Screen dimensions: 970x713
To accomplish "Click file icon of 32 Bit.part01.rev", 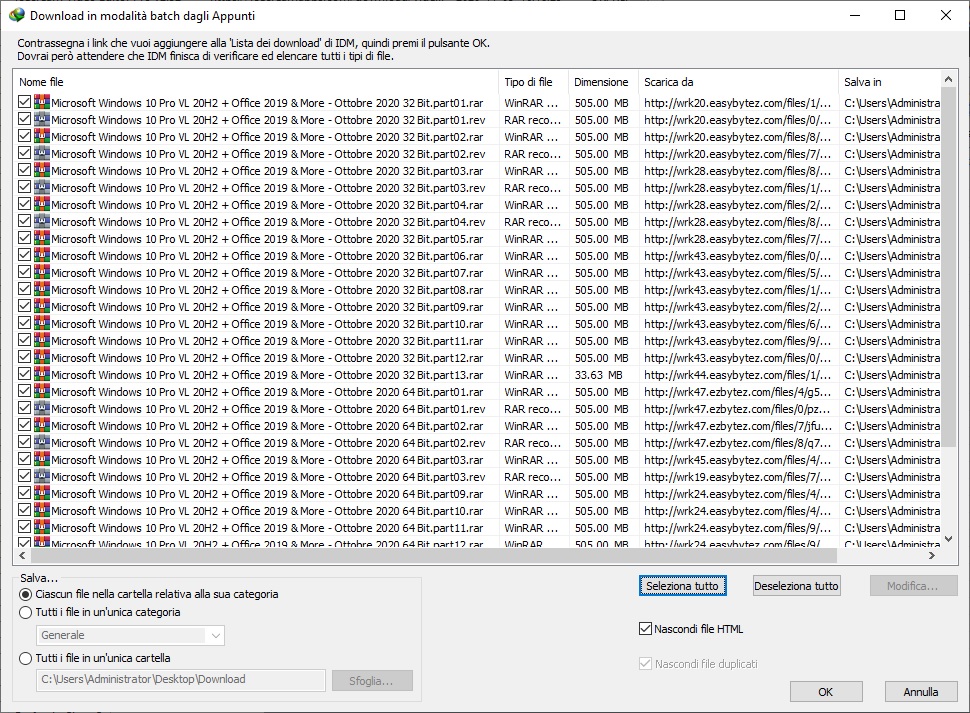I will tap(41, 119).
